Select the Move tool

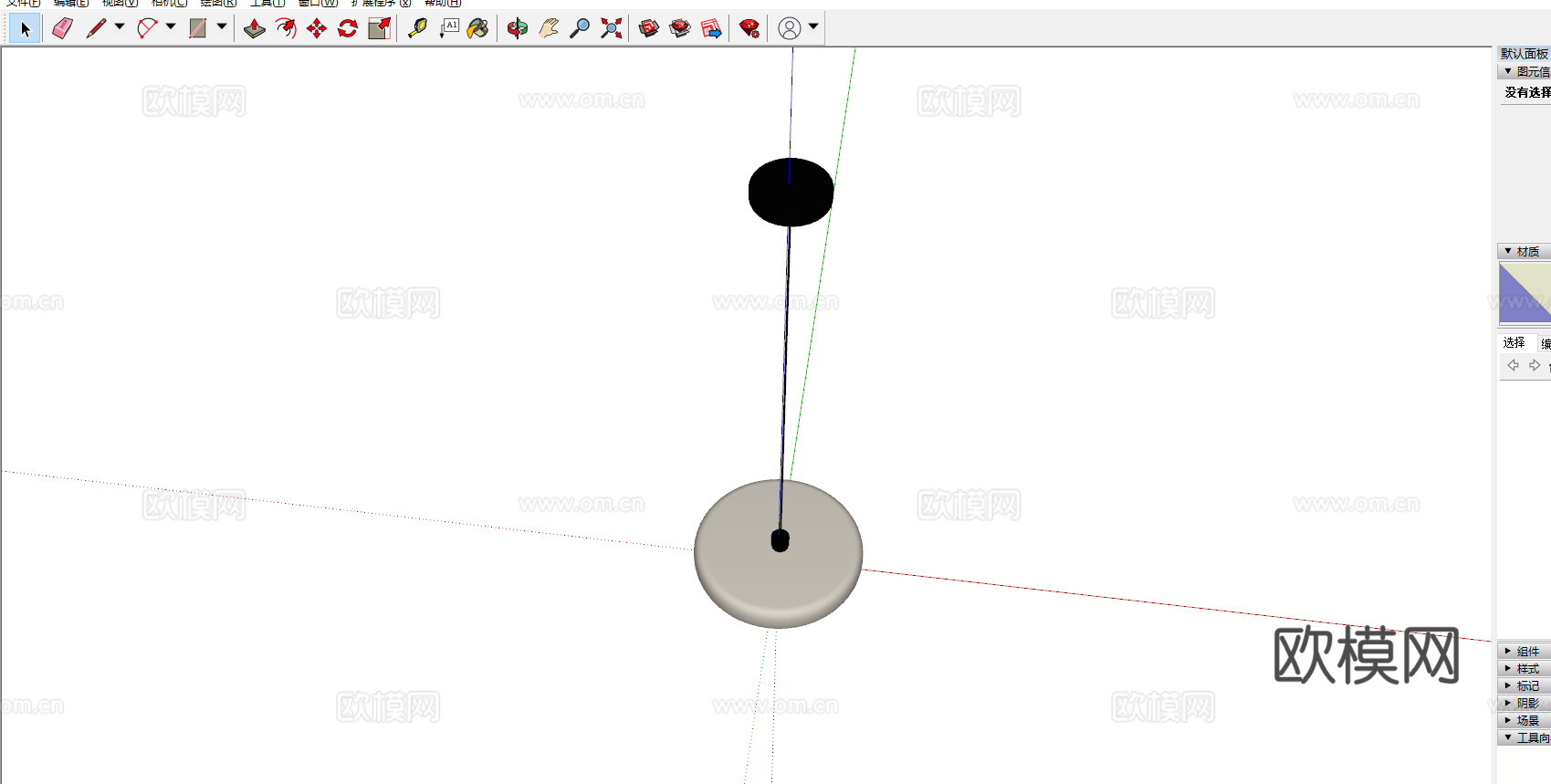pyautogui.click(x=317, y=29)
